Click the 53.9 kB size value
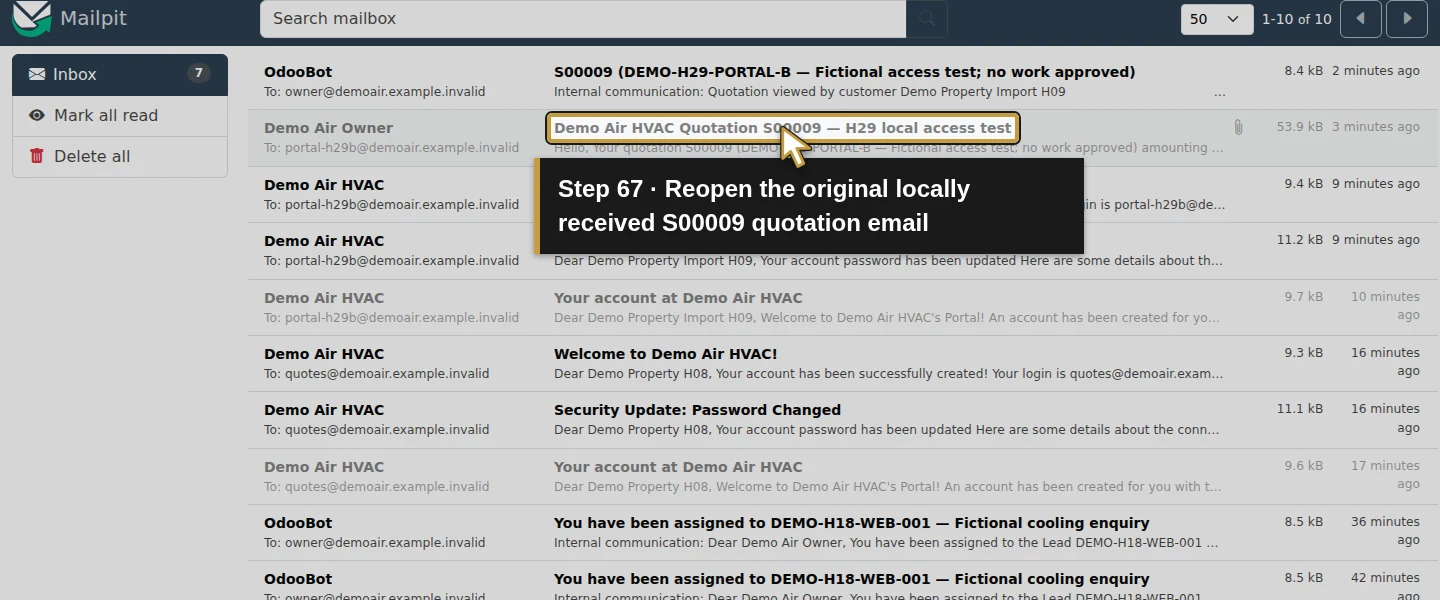The width and height of the screenshot is (1440, 600). pos(1300,127)
